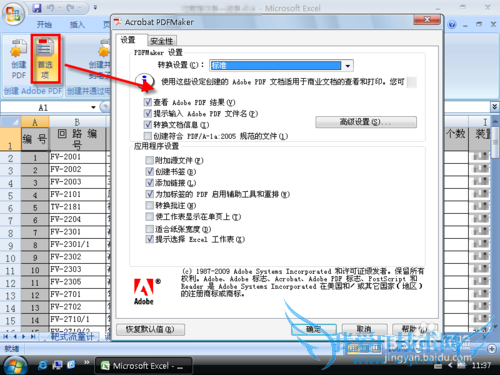Click the Save icon in quick access toolbar

(37, 8)
